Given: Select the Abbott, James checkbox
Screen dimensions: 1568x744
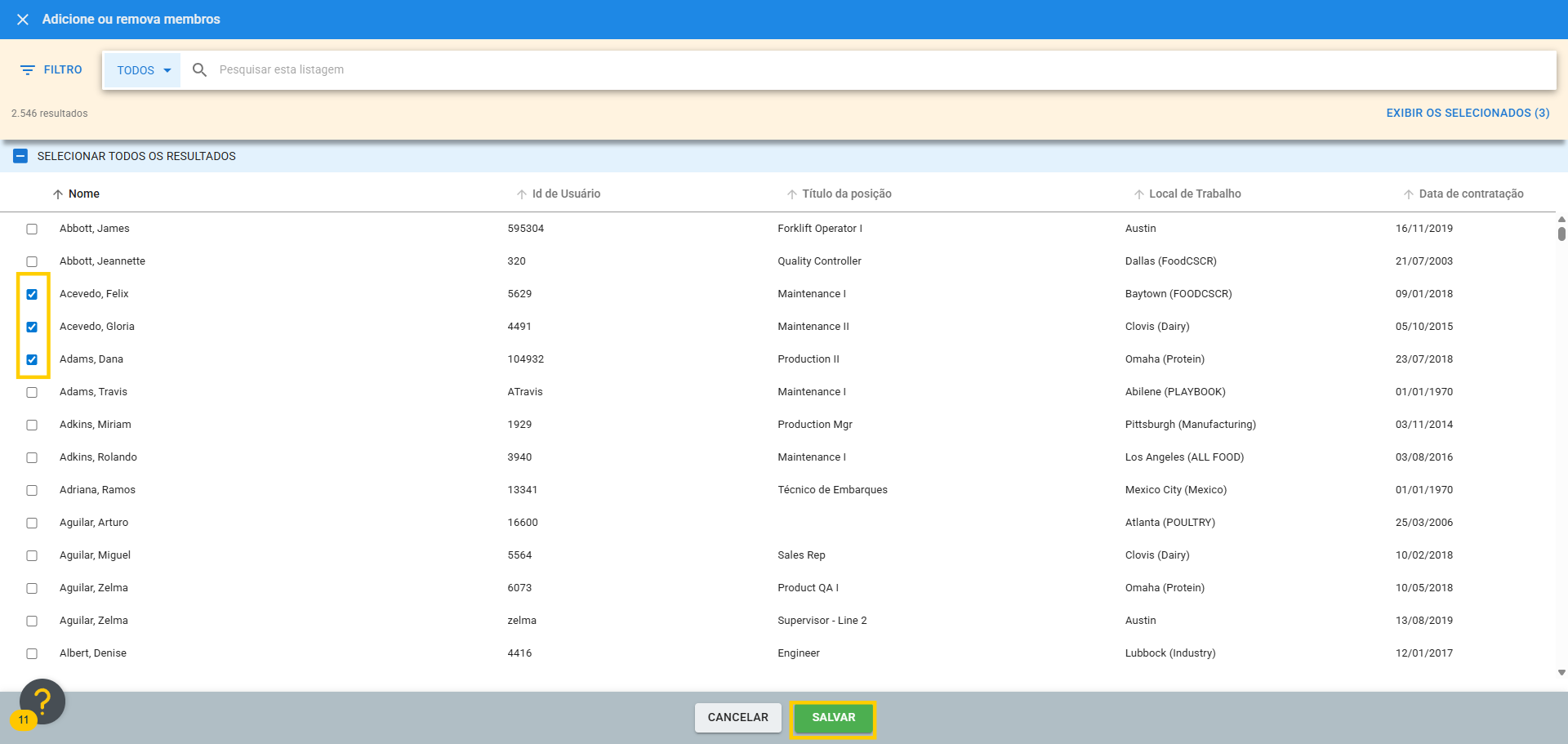Looking at the screenshot, I should click(x=32, y=229).
